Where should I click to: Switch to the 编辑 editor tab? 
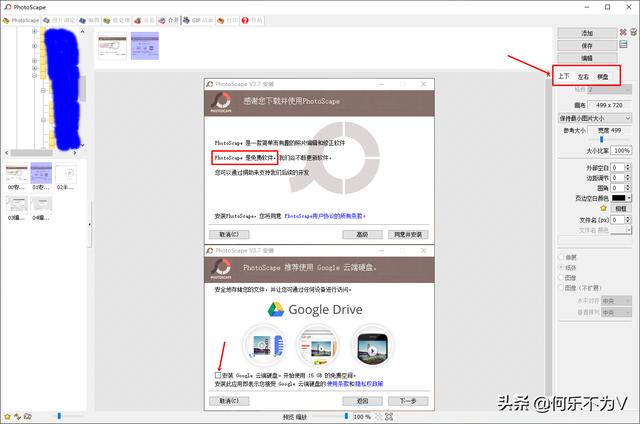89,20
